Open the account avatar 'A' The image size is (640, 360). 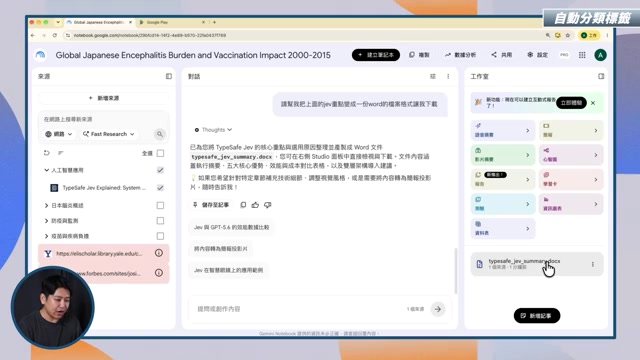click(600, 55)
